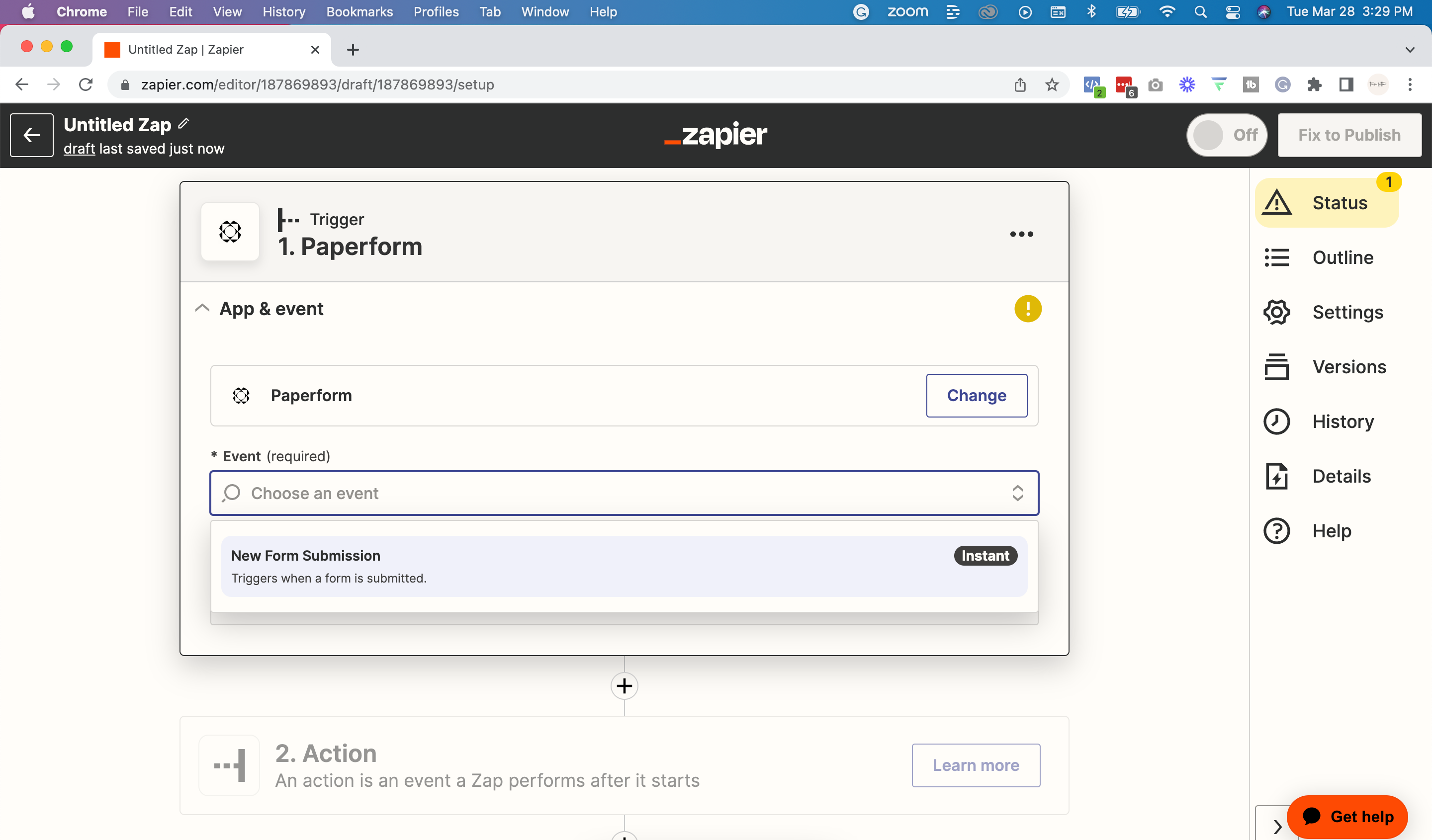This screenshot has width=1432, height=840.
Task: Open the Chrome File menu
Action: [138, 12]
